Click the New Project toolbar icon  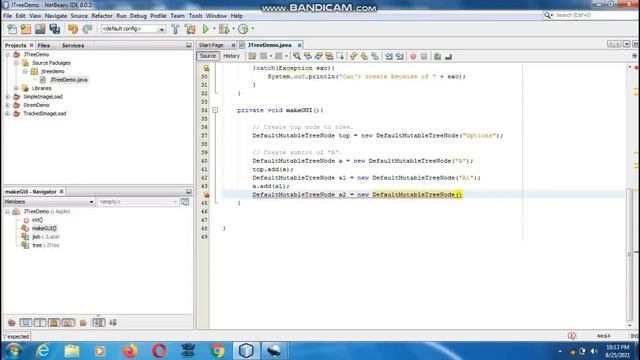click(26, 29)
